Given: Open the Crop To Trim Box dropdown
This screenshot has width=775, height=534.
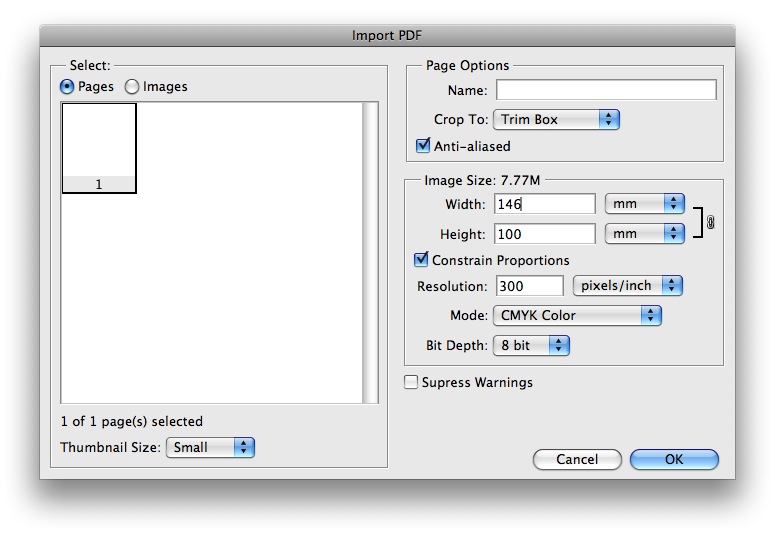Looking at the screenshot, I should pos(556,120).
